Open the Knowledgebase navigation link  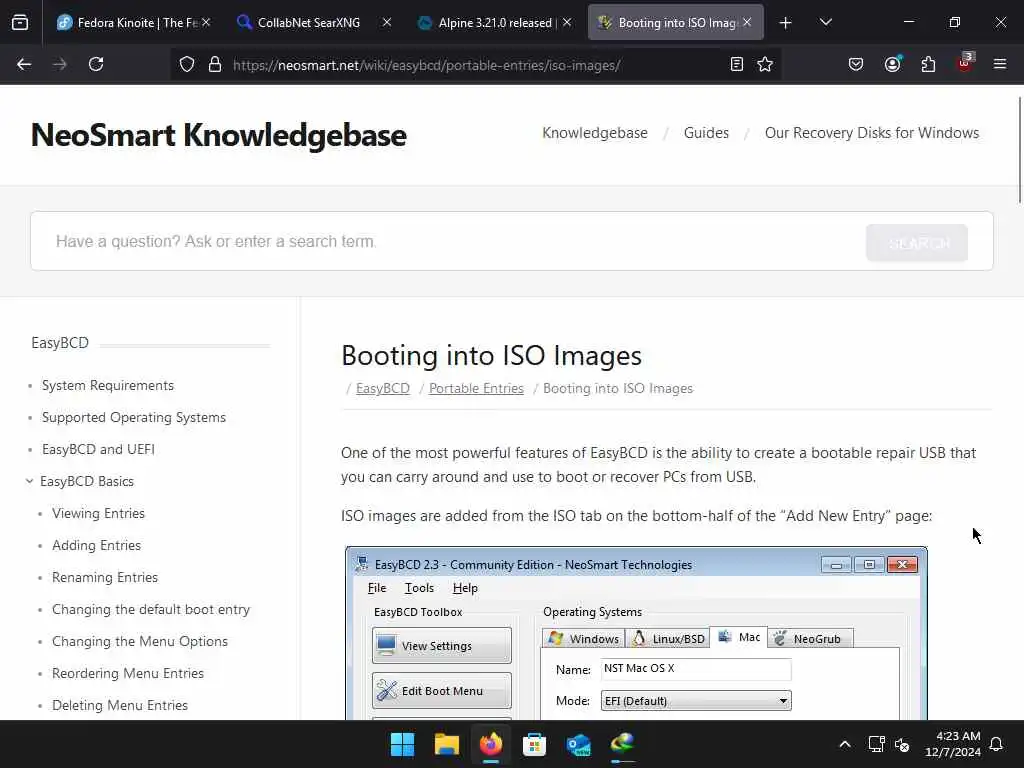point(595,133)
